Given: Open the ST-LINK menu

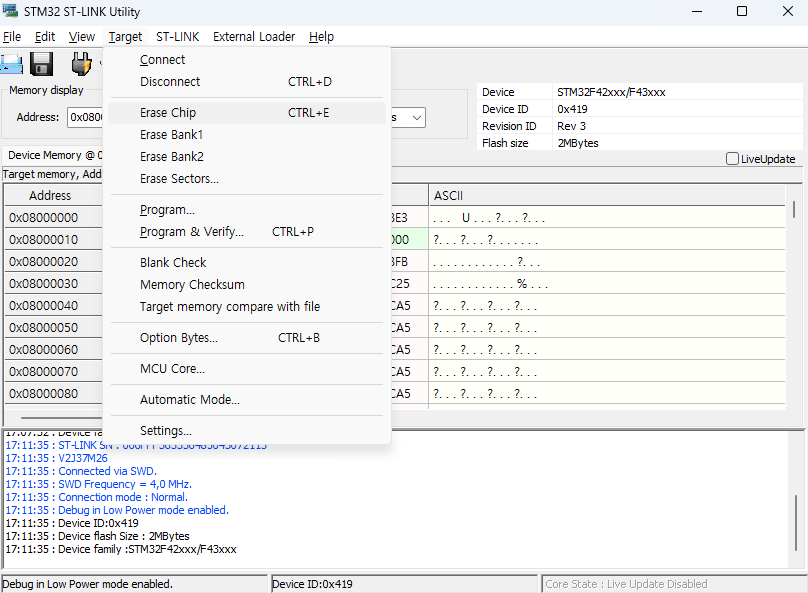Looking at the screenshot, I should click(x=178, y=37).
